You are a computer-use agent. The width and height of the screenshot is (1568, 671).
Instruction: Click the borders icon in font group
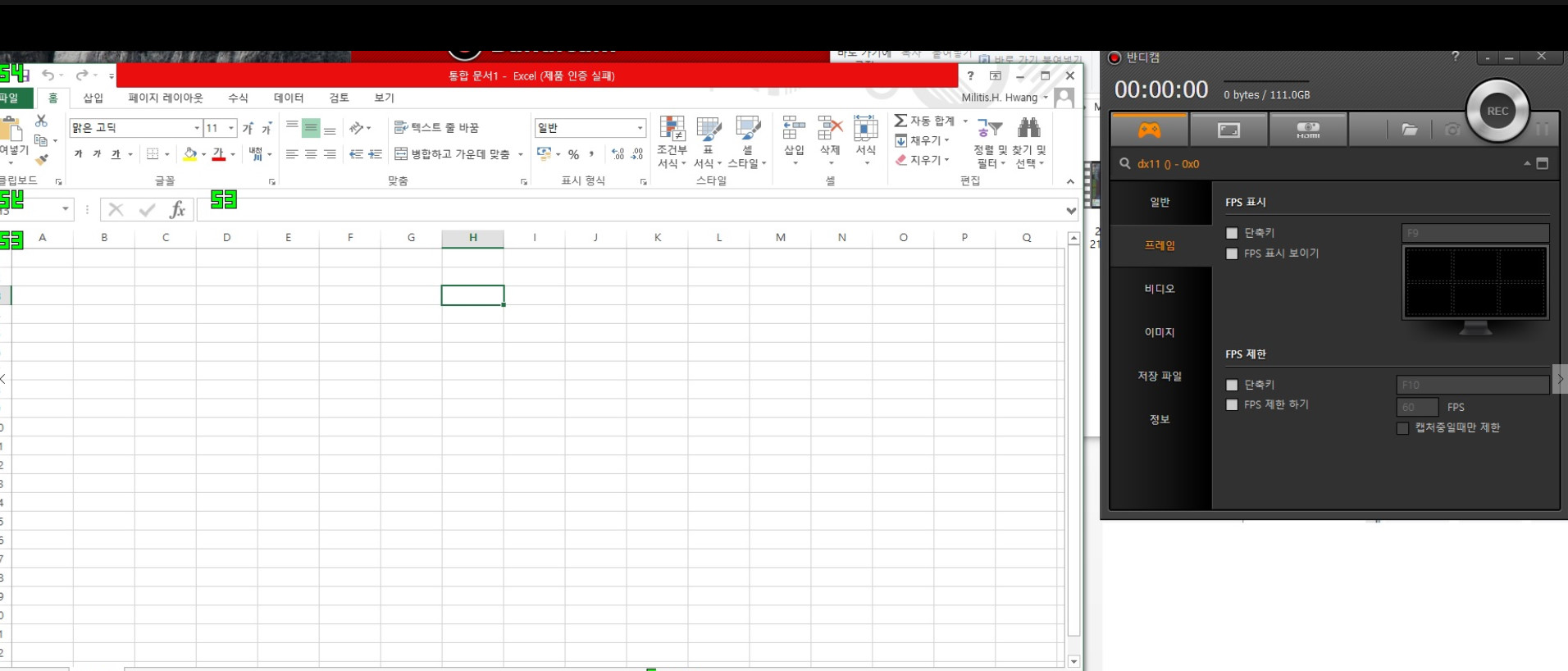coord(153,154)
